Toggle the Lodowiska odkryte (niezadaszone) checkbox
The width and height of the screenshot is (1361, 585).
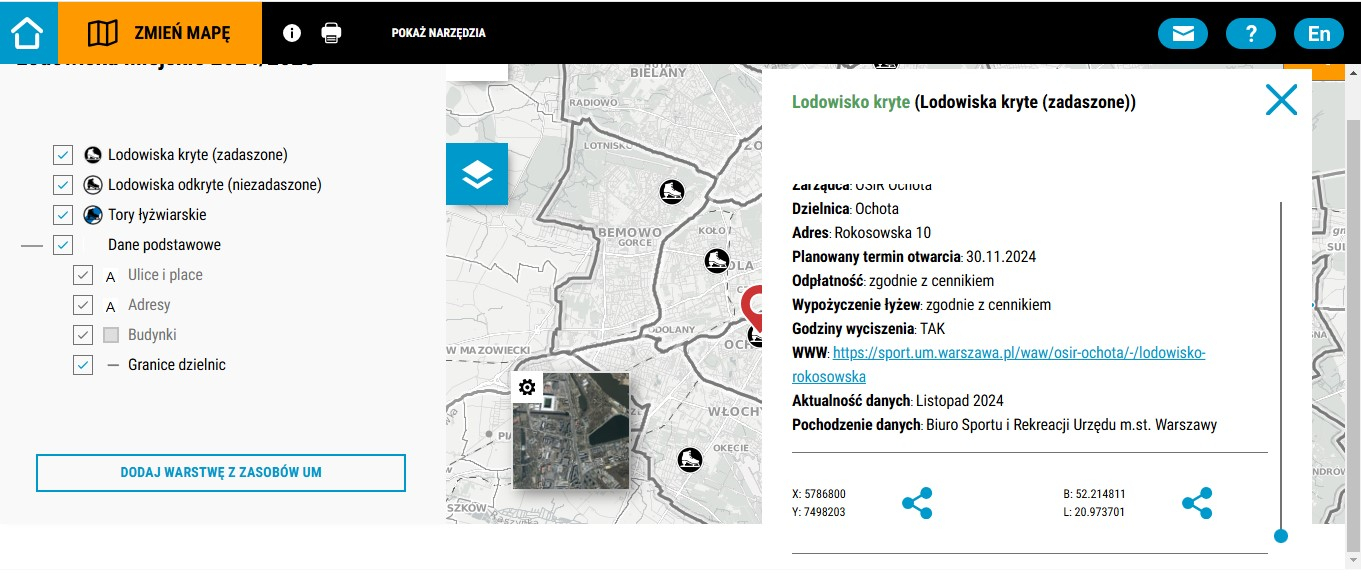(x=63, y=185)
